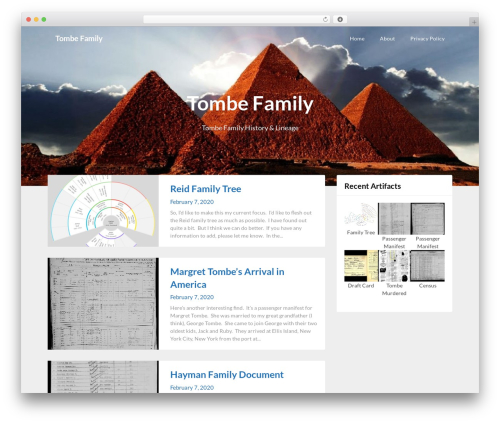
Task: Click the browser address bar
Action: (237, 20)
